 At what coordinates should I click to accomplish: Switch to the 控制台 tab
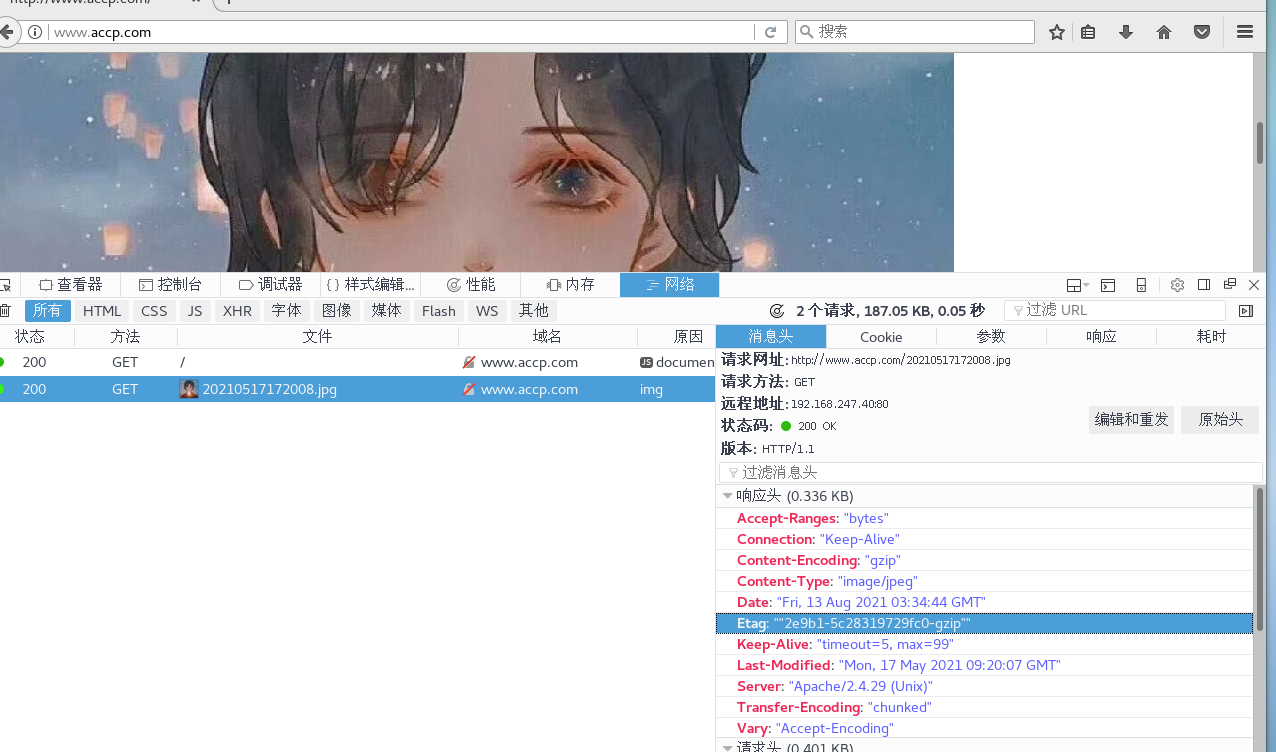[170, 285]
